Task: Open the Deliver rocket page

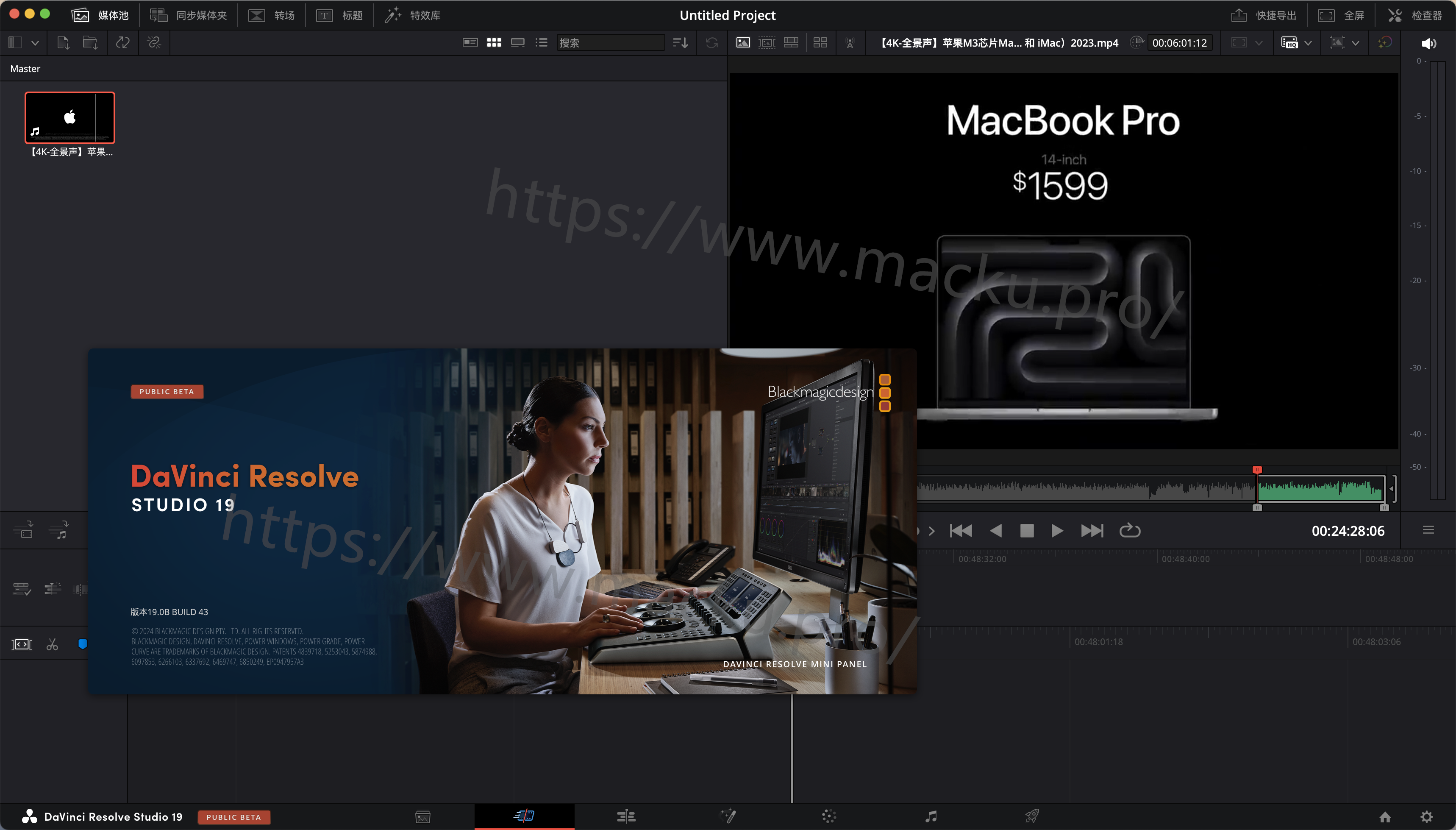Action: click(1031, 816)
